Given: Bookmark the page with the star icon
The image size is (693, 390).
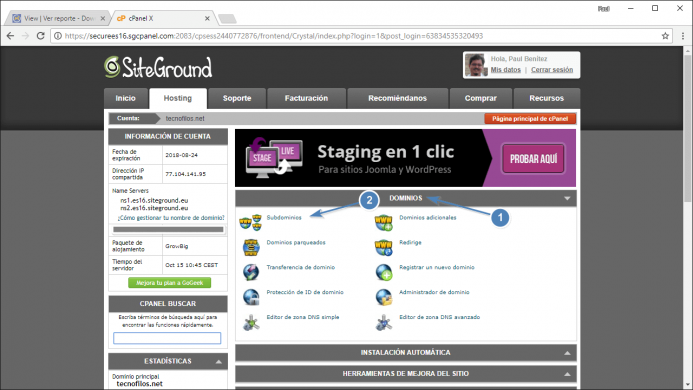Looking at the screenshot, I should click(665, 36).
